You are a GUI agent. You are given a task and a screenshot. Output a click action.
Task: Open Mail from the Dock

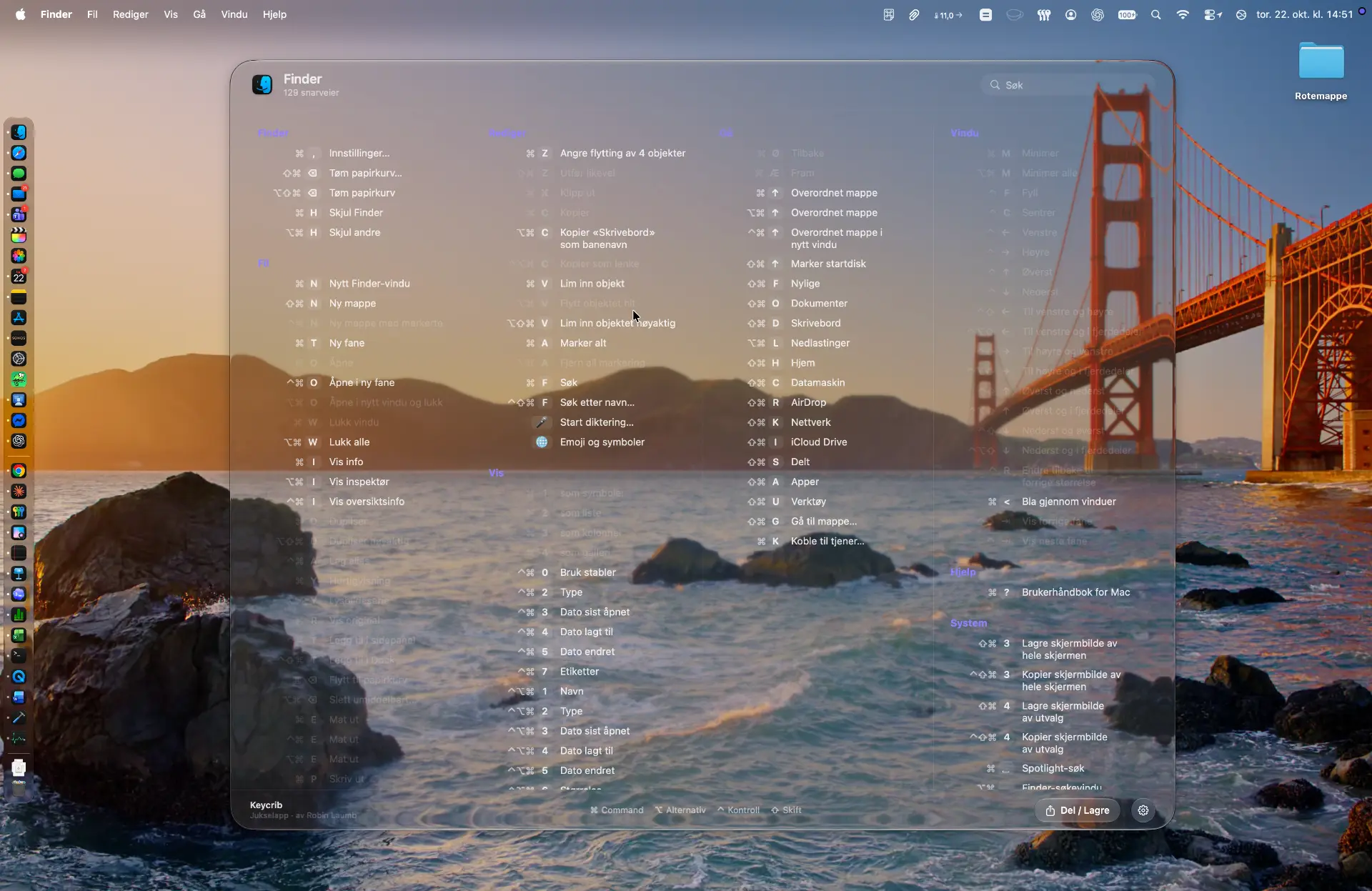pyautogui.click(x=19, y=194)
